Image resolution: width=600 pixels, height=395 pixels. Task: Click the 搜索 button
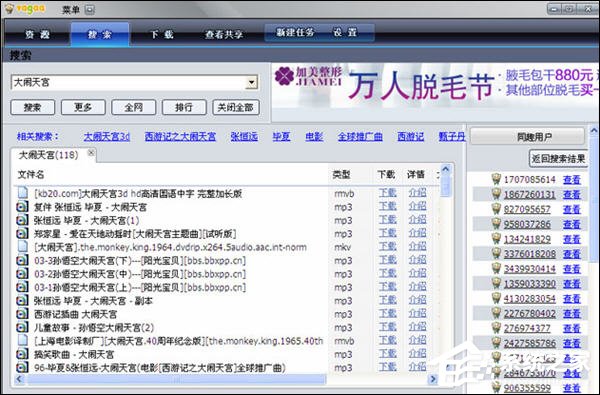coord(33,108)
